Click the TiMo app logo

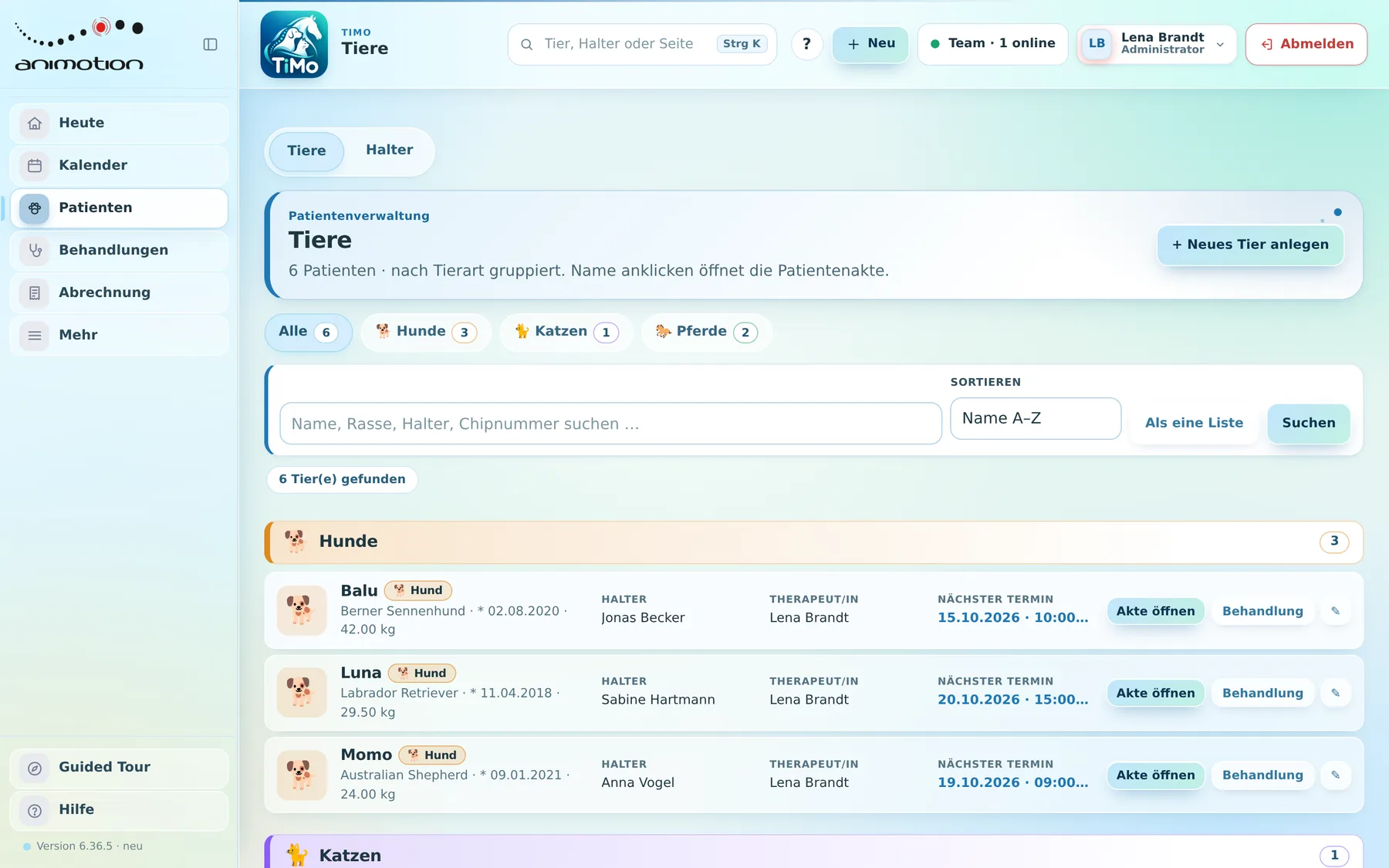coord(294,44)
